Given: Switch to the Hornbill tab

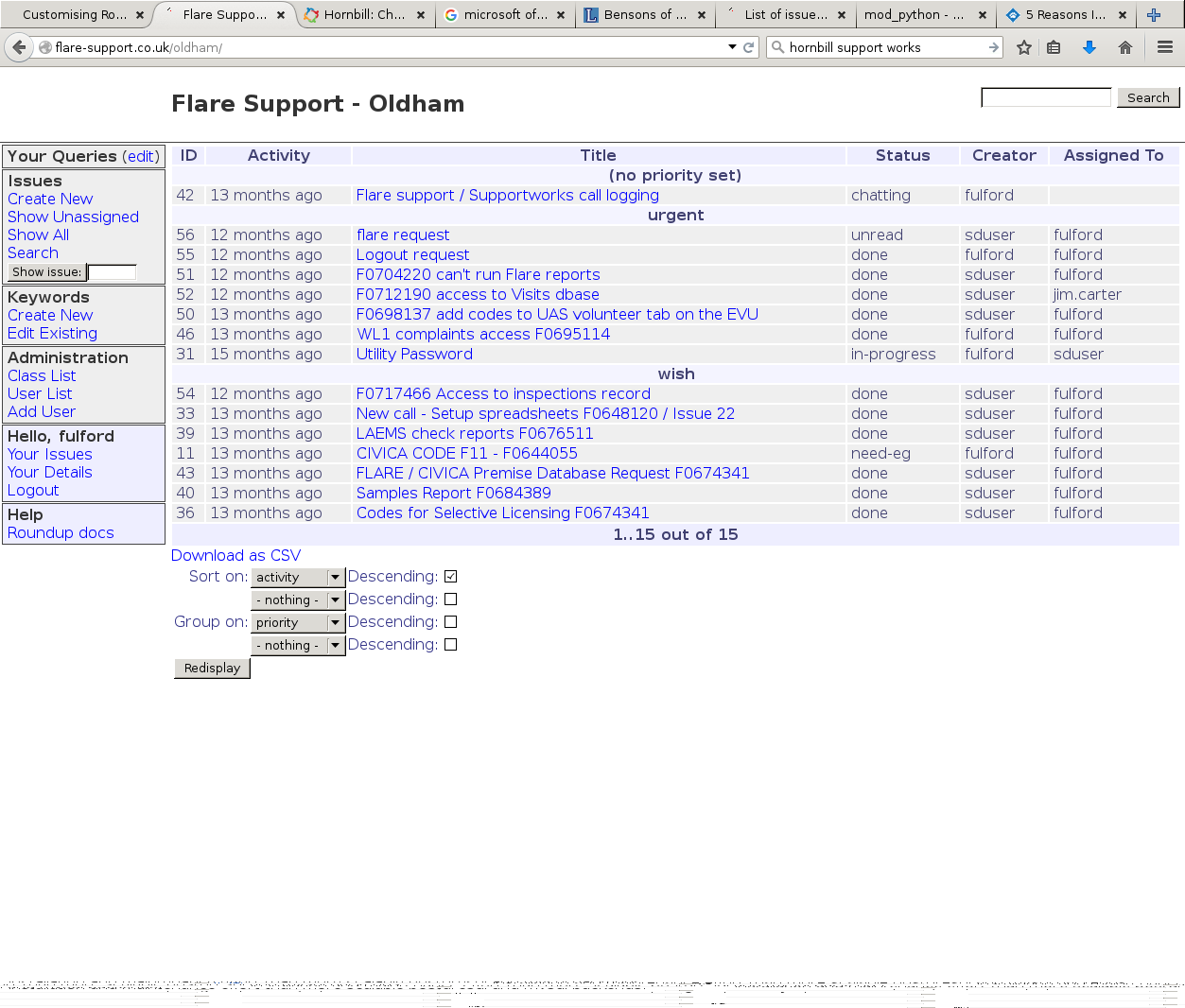Looking at the screenshot, I should pos(364,15).
